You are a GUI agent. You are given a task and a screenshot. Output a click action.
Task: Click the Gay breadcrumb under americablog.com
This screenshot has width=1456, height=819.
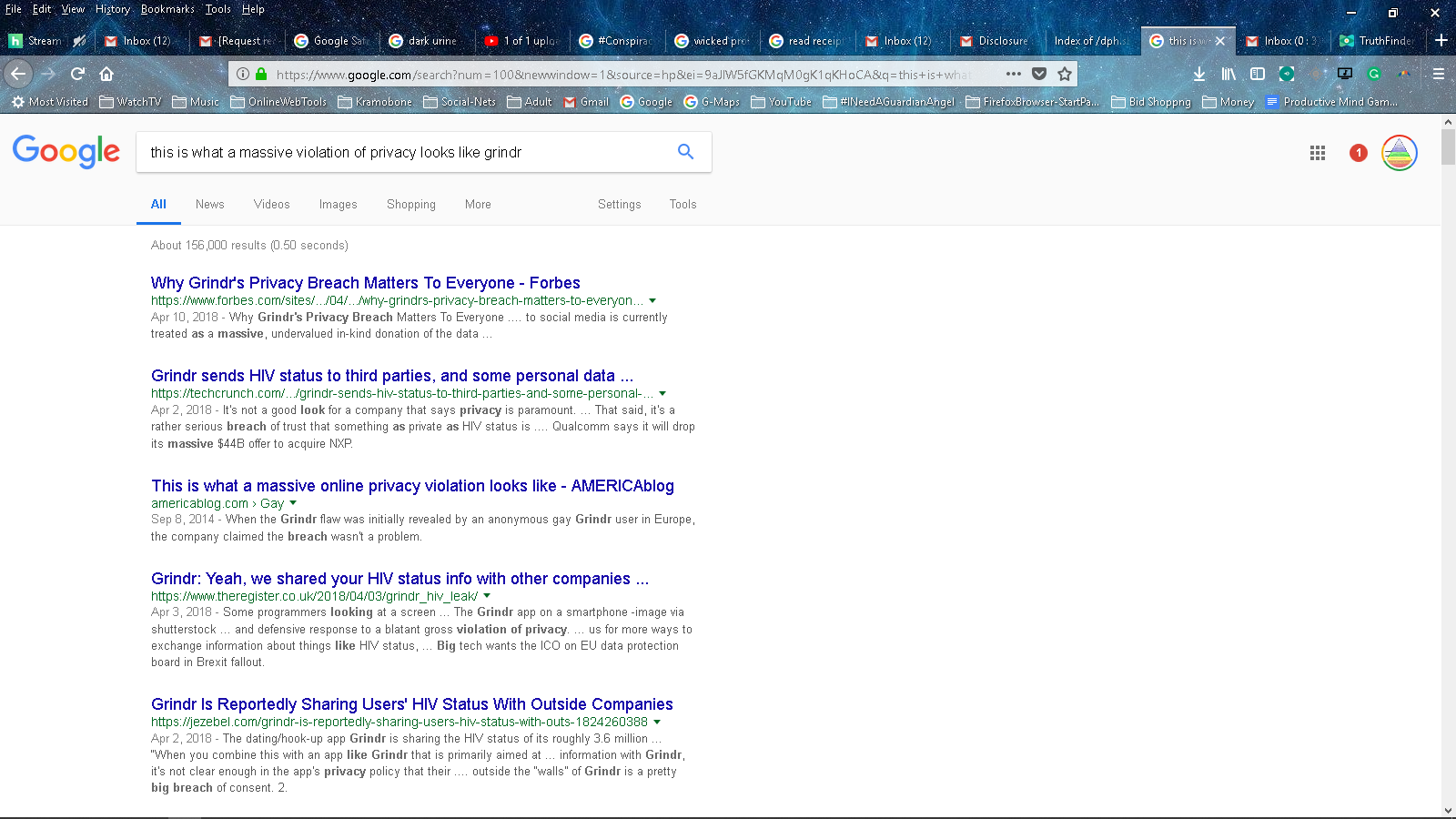click(272, 503)
